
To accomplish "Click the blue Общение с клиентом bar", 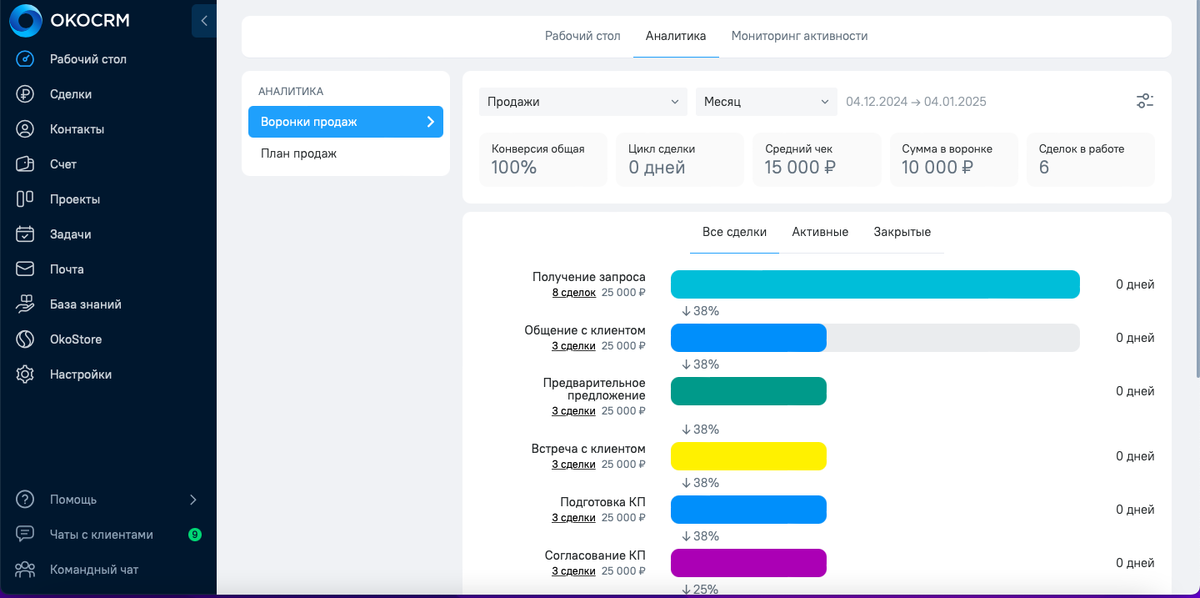I will click(748, 338).
